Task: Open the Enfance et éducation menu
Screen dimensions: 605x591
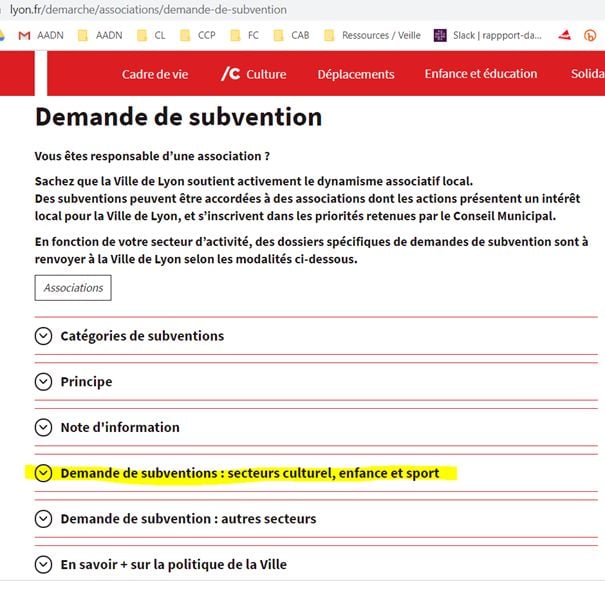Action: pos(481,74)
